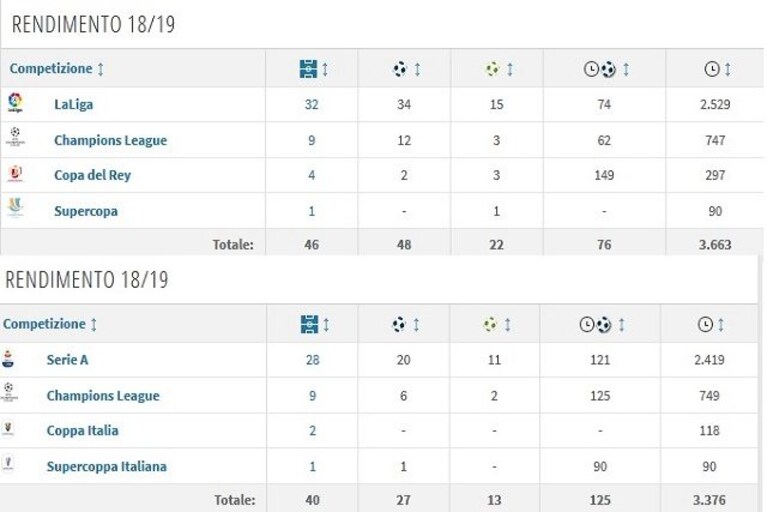Open the Serie A competition link
Viewport: 767px width, 512px height.
click(68, 360)
